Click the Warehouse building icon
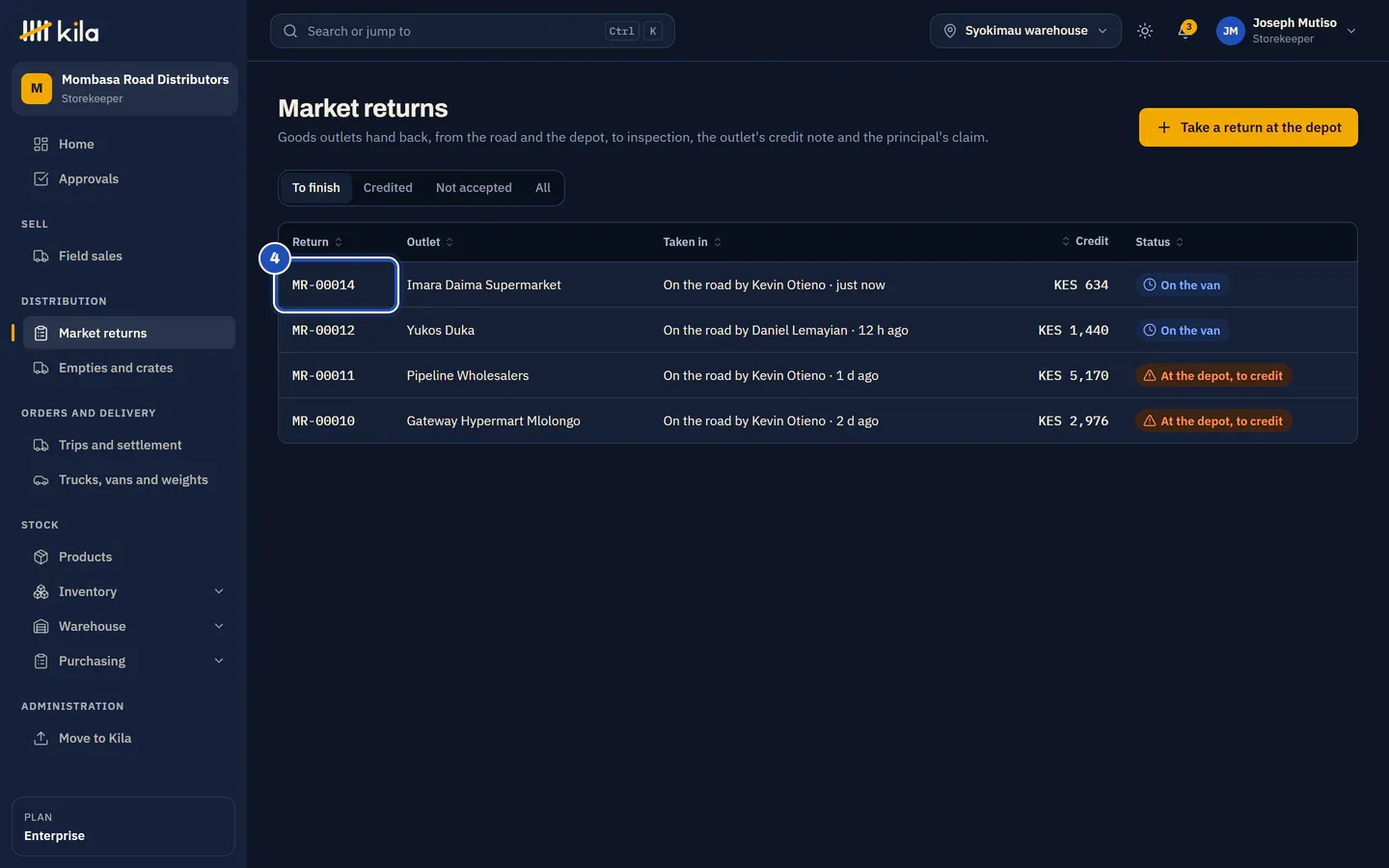The image size is (1389, 868). click(41, 626)
